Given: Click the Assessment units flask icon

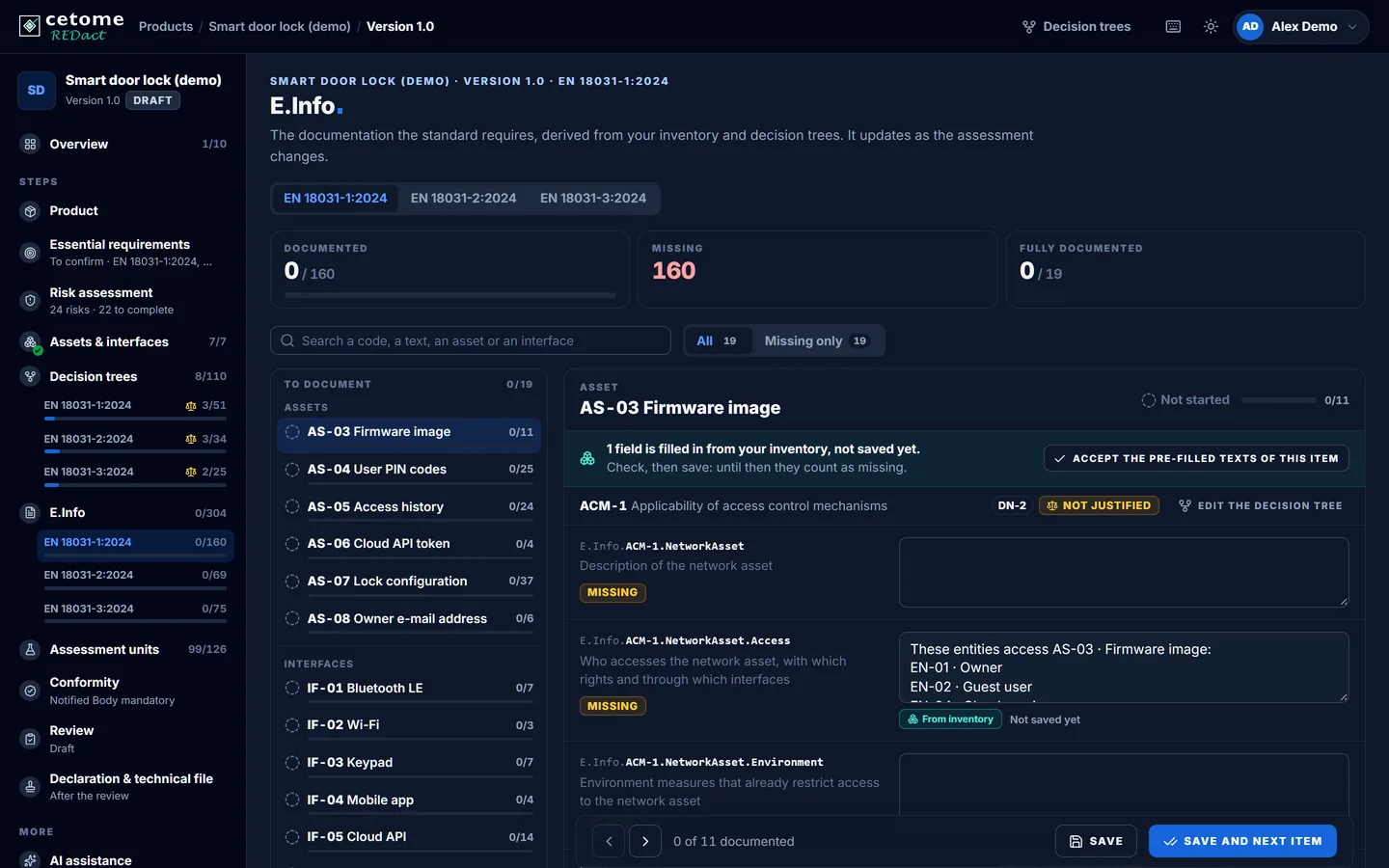Looking at the screenshot, I should pos(30,650).
